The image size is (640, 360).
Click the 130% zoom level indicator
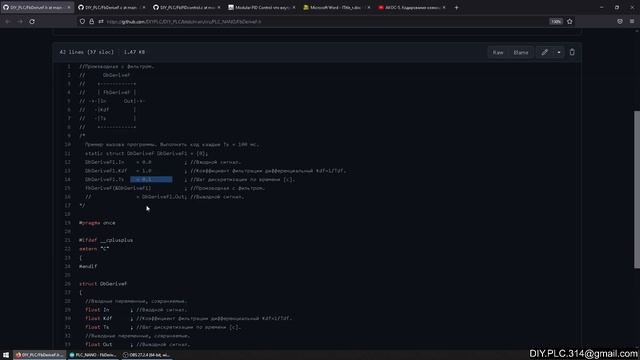coord(556,21)
